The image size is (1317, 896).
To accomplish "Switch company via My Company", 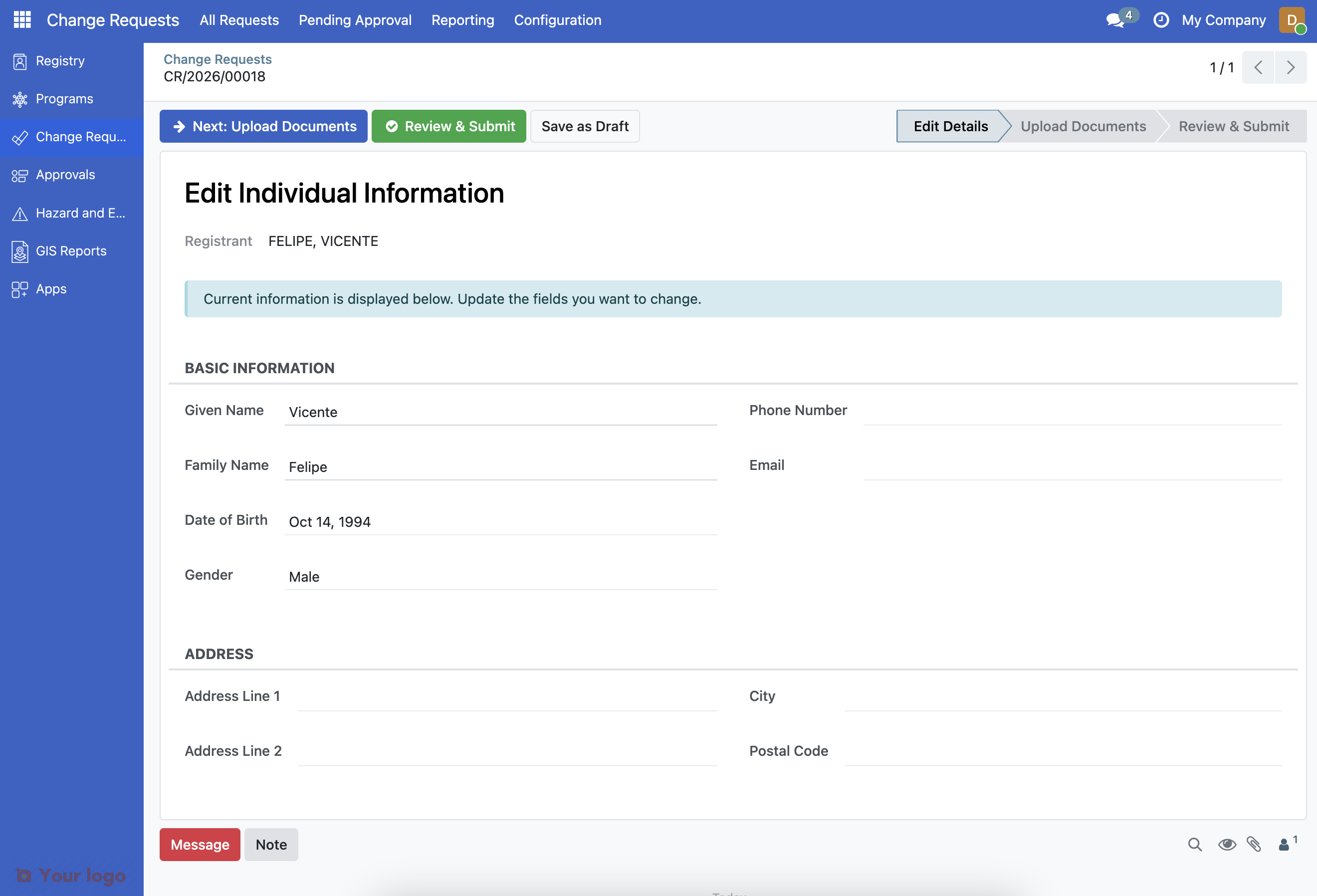I will click(1224, 20).
